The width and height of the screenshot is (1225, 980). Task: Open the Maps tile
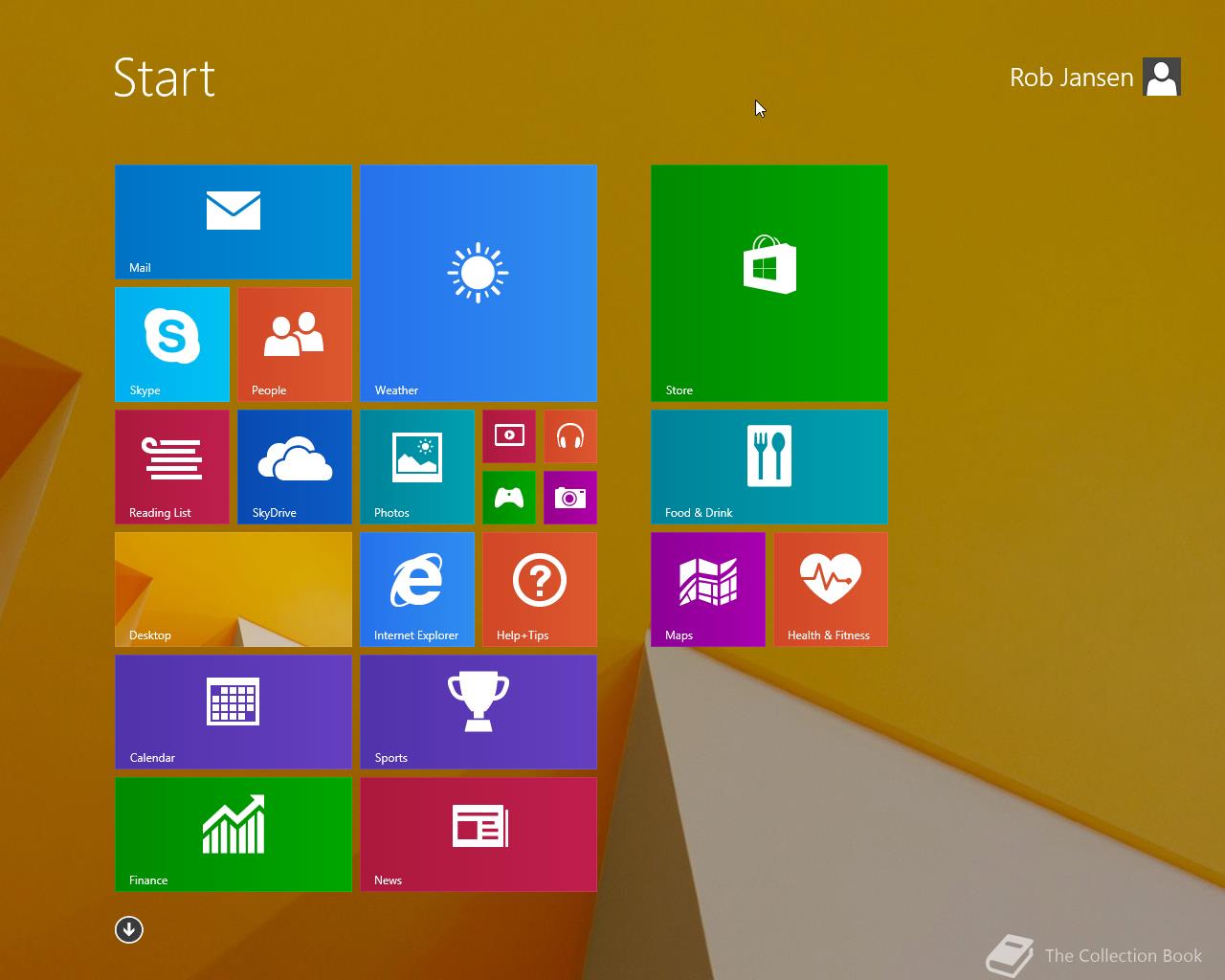pos(708,590)
